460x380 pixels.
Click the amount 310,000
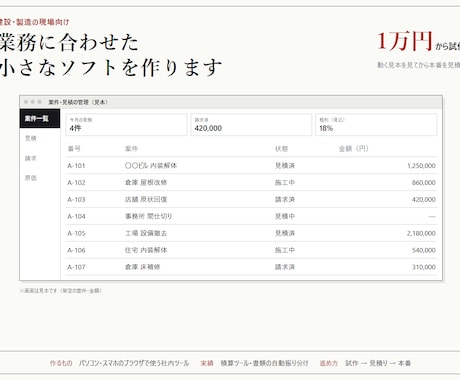pos(424,267)
